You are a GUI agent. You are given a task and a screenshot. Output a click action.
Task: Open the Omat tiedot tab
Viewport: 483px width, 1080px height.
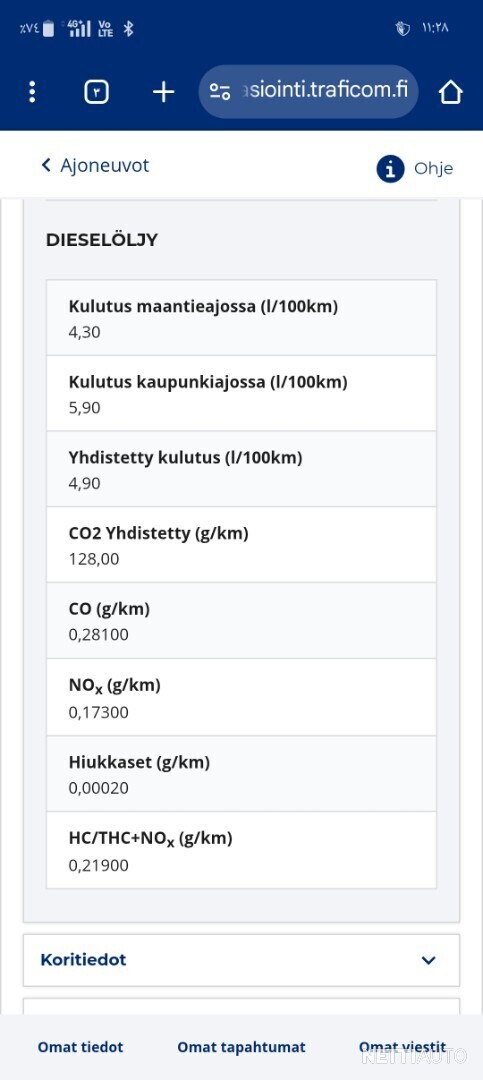click(x=81, y=1047)
